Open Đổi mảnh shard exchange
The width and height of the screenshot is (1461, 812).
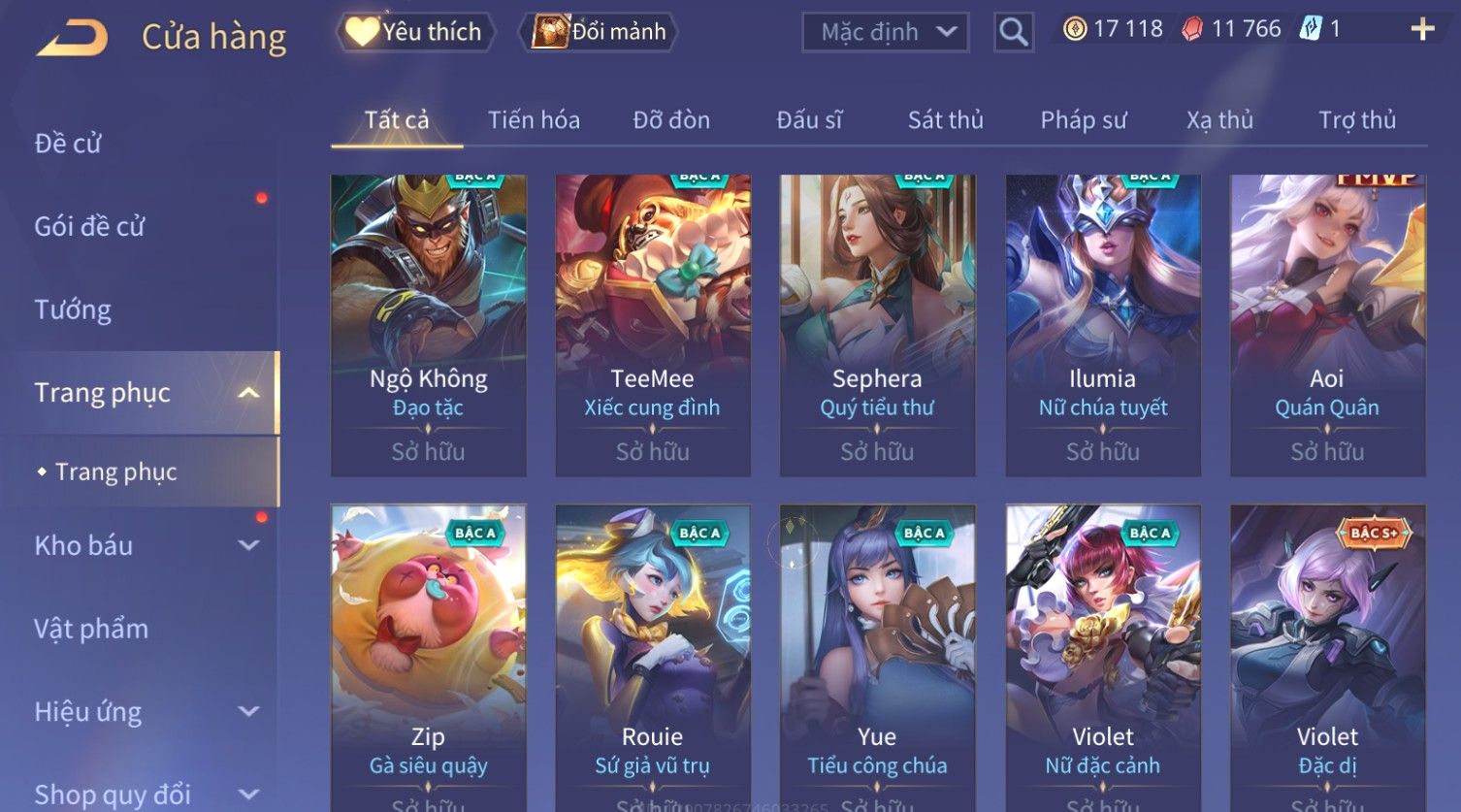point(599,32)
